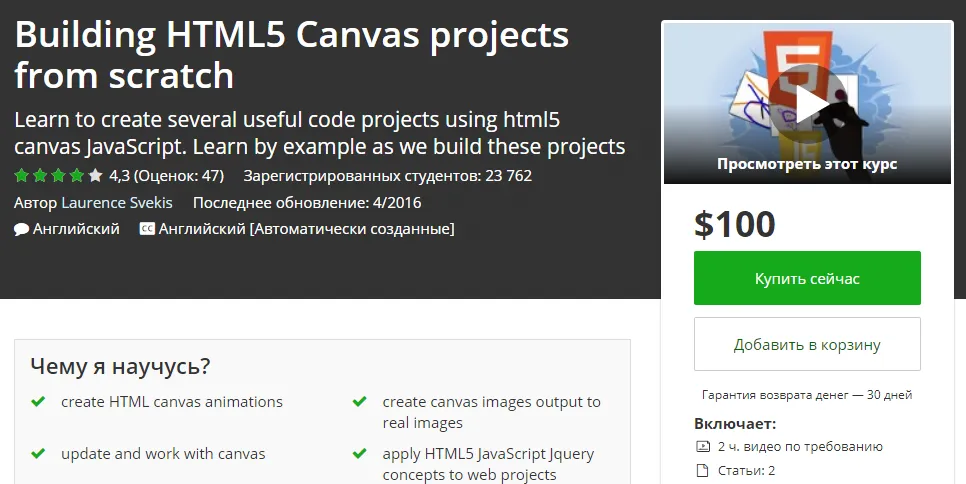
Task: Click the video on demand icon
Action: [x=702, y=447]
